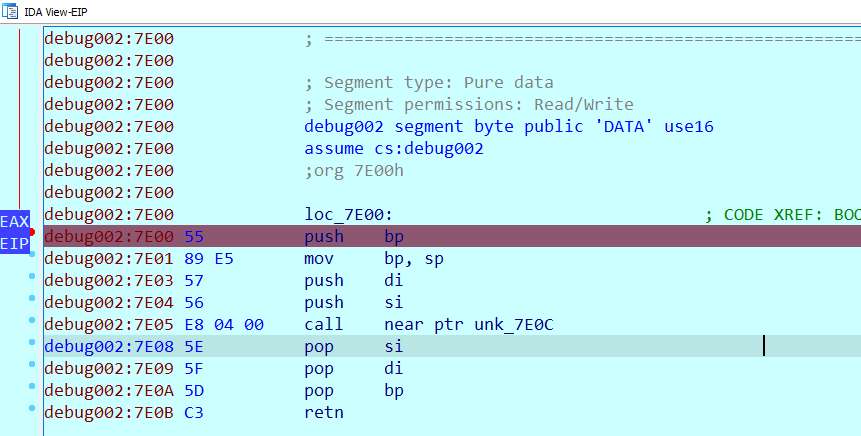Screen dimensions: 861x436
Task: Remove the red breakpoint dot at 7E00
Action: tap(32, 232)
